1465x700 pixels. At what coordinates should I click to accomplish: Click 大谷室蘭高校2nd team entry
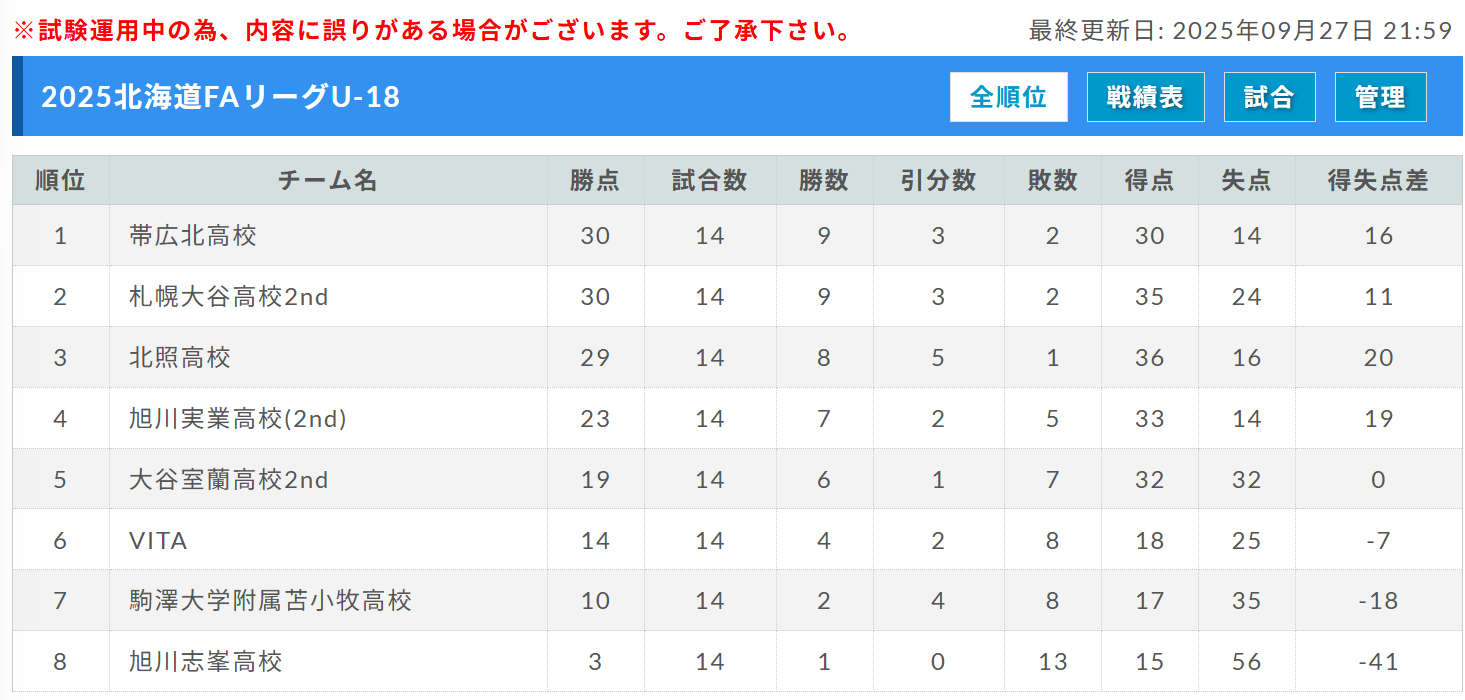point(229,480)
